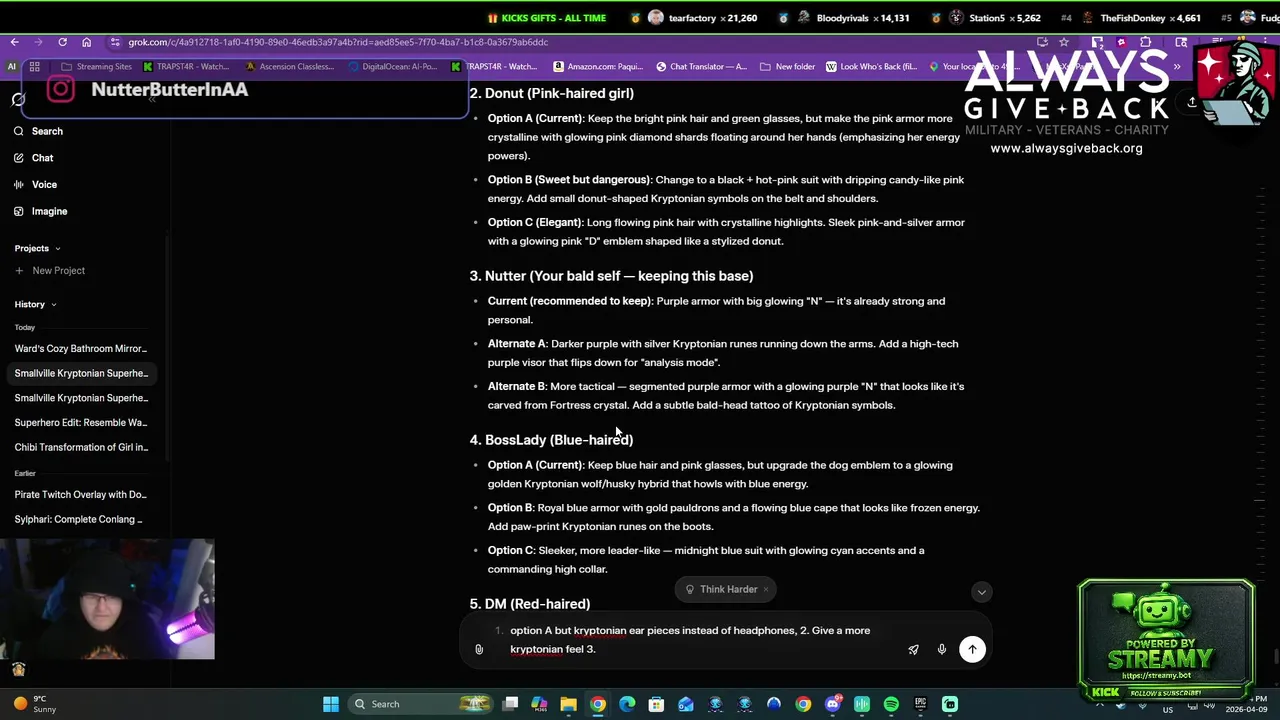The height and width of the screenshot is (720, 1280).
Task: Bookmark this page with the star icon
Action: coord(1064,42)
